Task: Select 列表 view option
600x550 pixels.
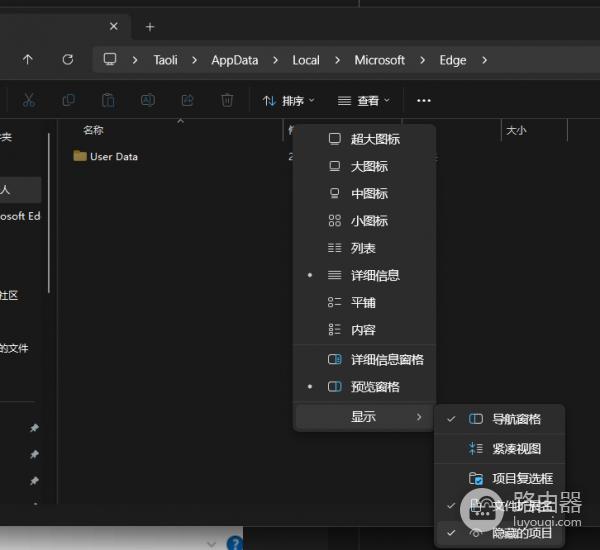Action: (x=364, y=248)
